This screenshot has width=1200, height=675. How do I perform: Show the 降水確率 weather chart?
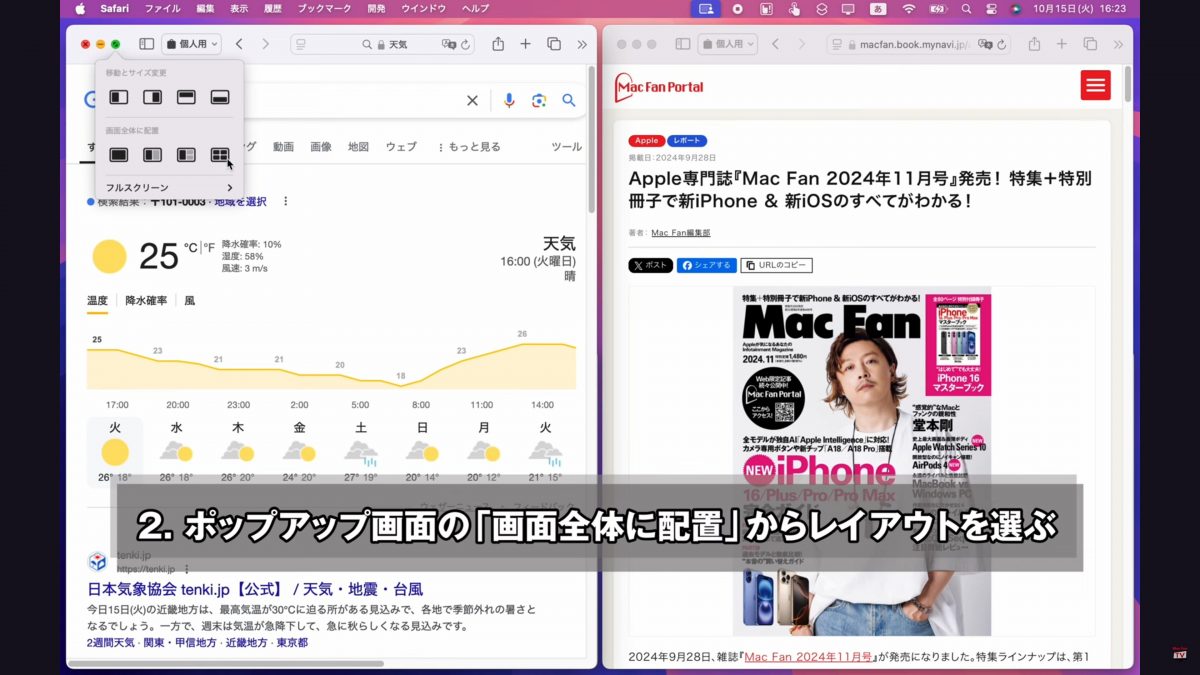coord(146,300)
